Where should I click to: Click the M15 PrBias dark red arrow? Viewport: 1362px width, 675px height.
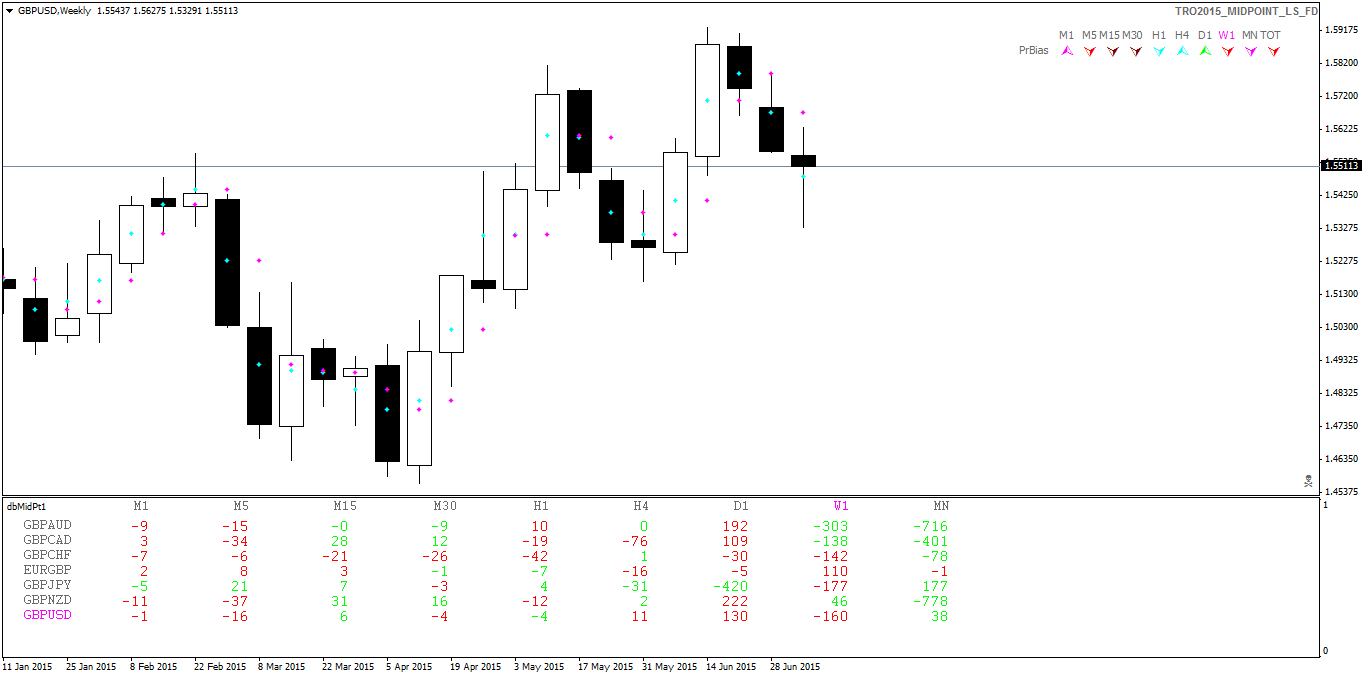point(1112,50)
